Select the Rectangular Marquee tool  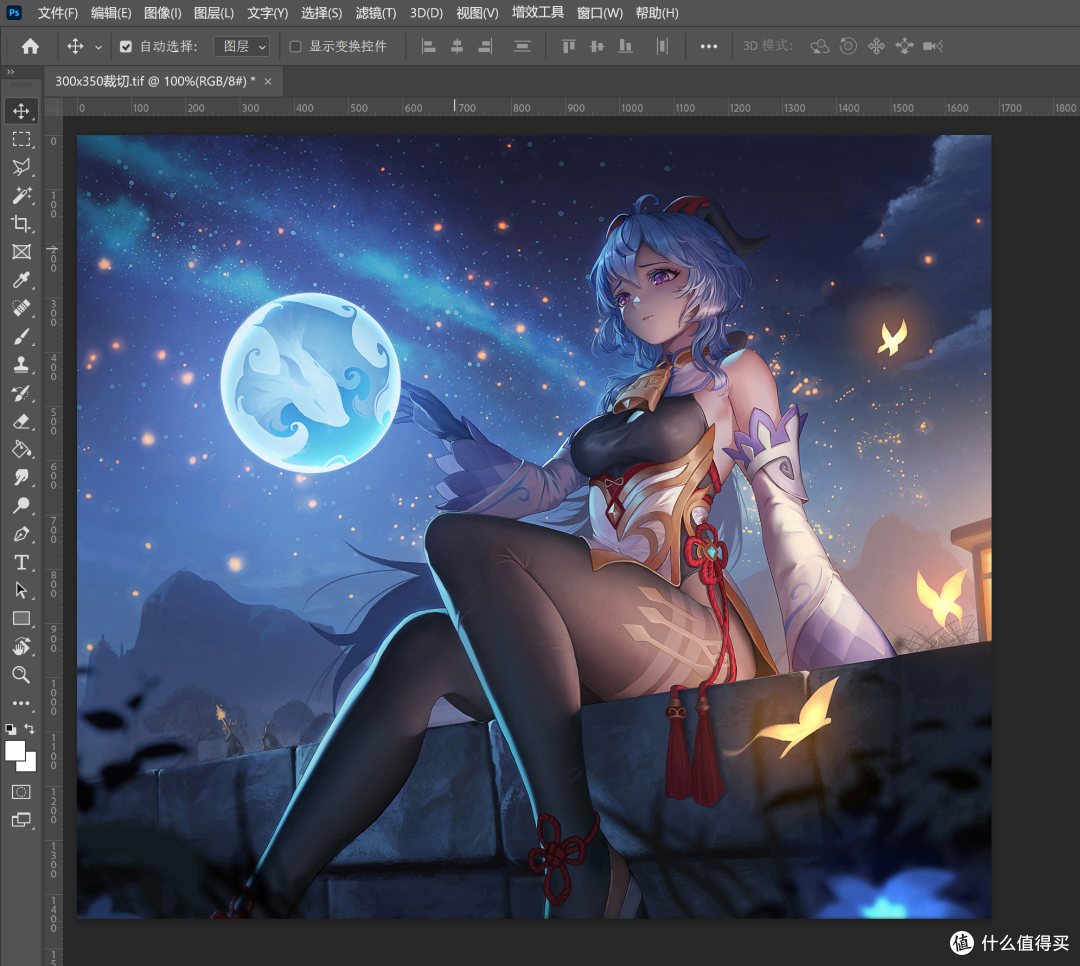pyautogui.click(x=21, y=139)
